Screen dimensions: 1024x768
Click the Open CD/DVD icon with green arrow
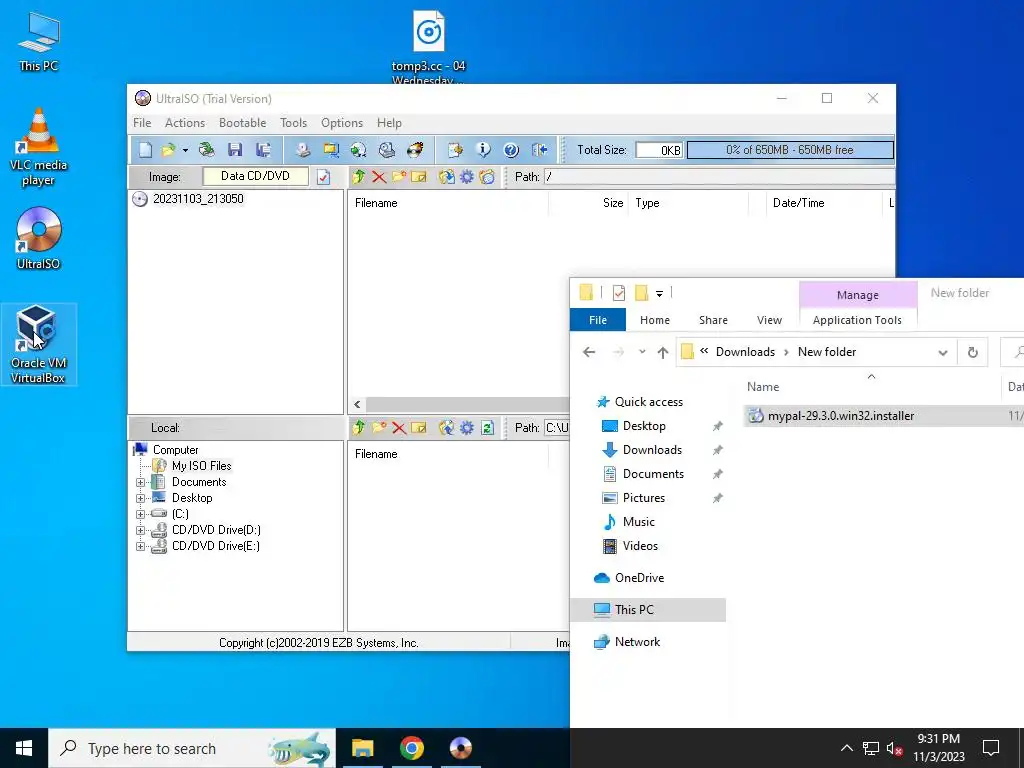pos(206,150)
